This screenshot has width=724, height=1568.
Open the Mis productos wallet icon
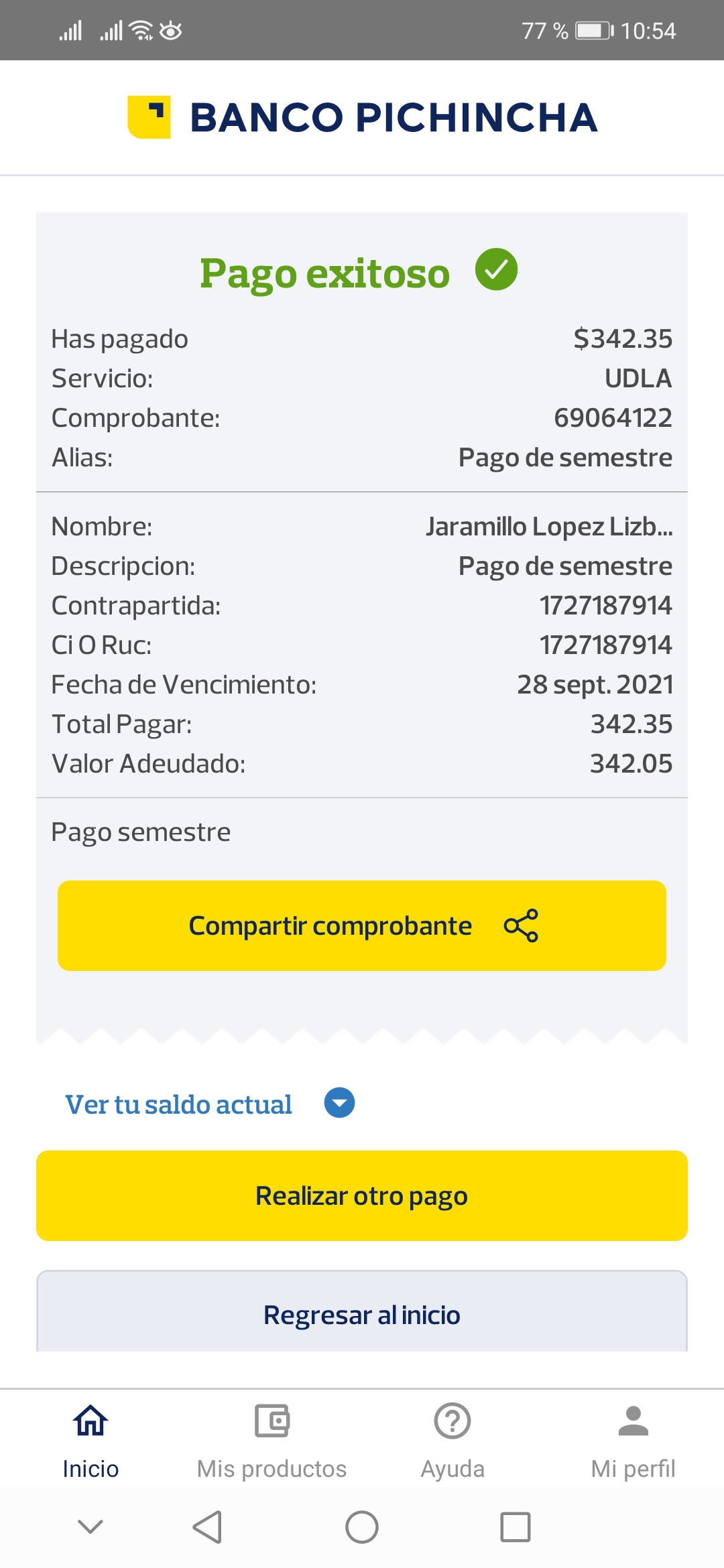pyautogui.click(x=271, y=1421)
